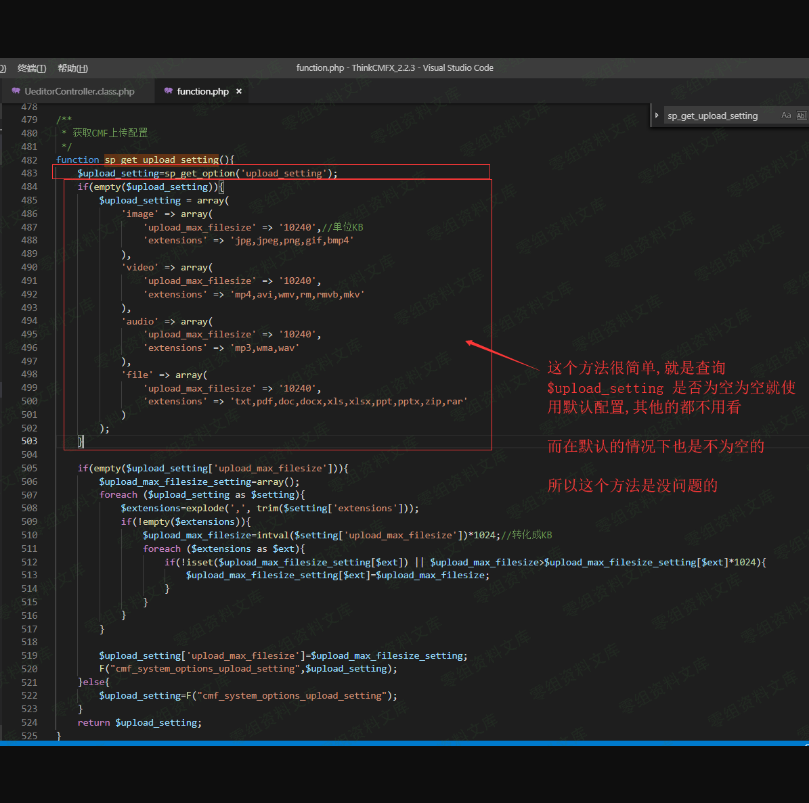Screen dimensions: 809x803
Task: Open the 帮助 (Help) menu
Action: tap(72, 68)
